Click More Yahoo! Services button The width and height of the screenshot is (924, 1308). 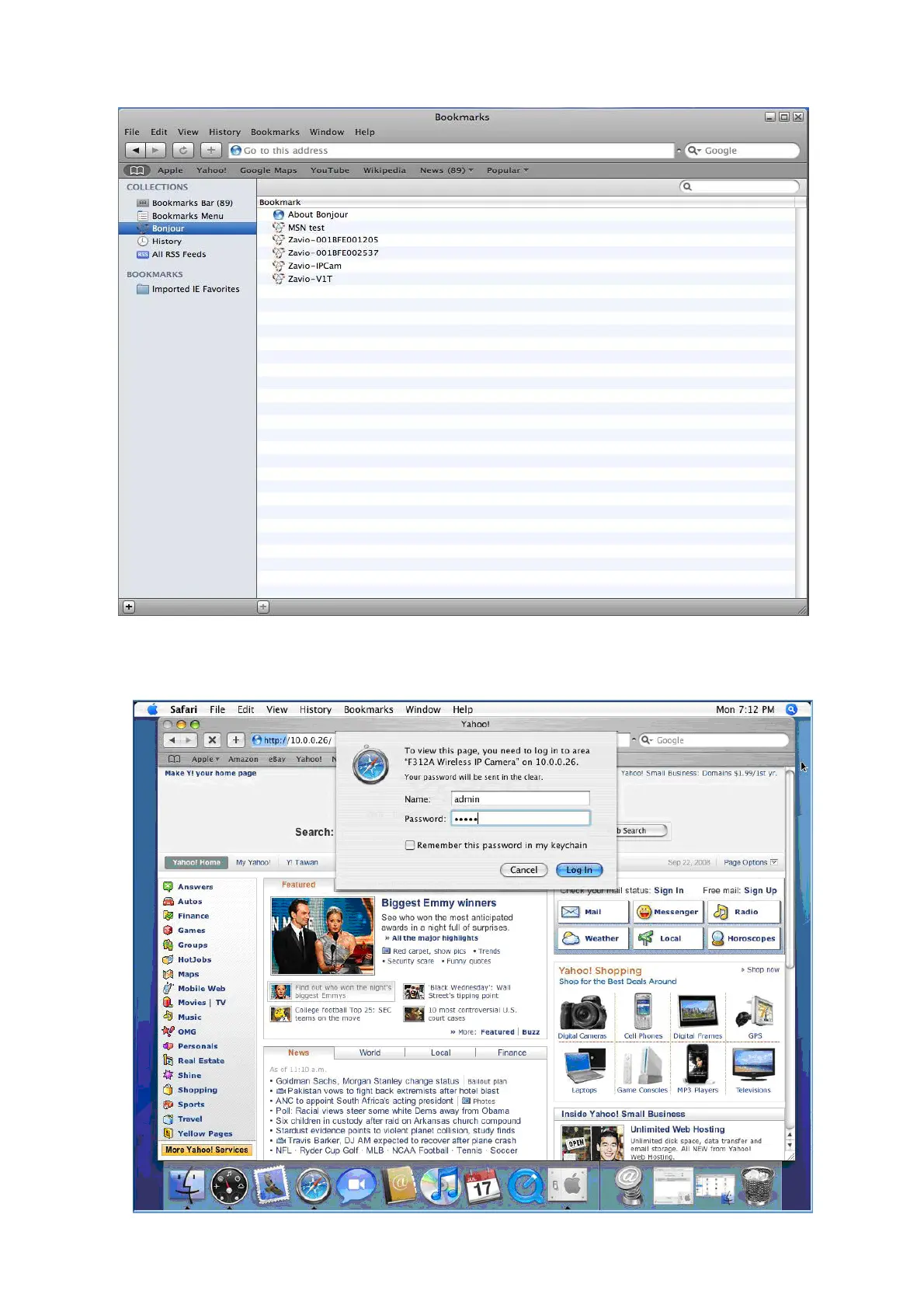(207, 1150)
